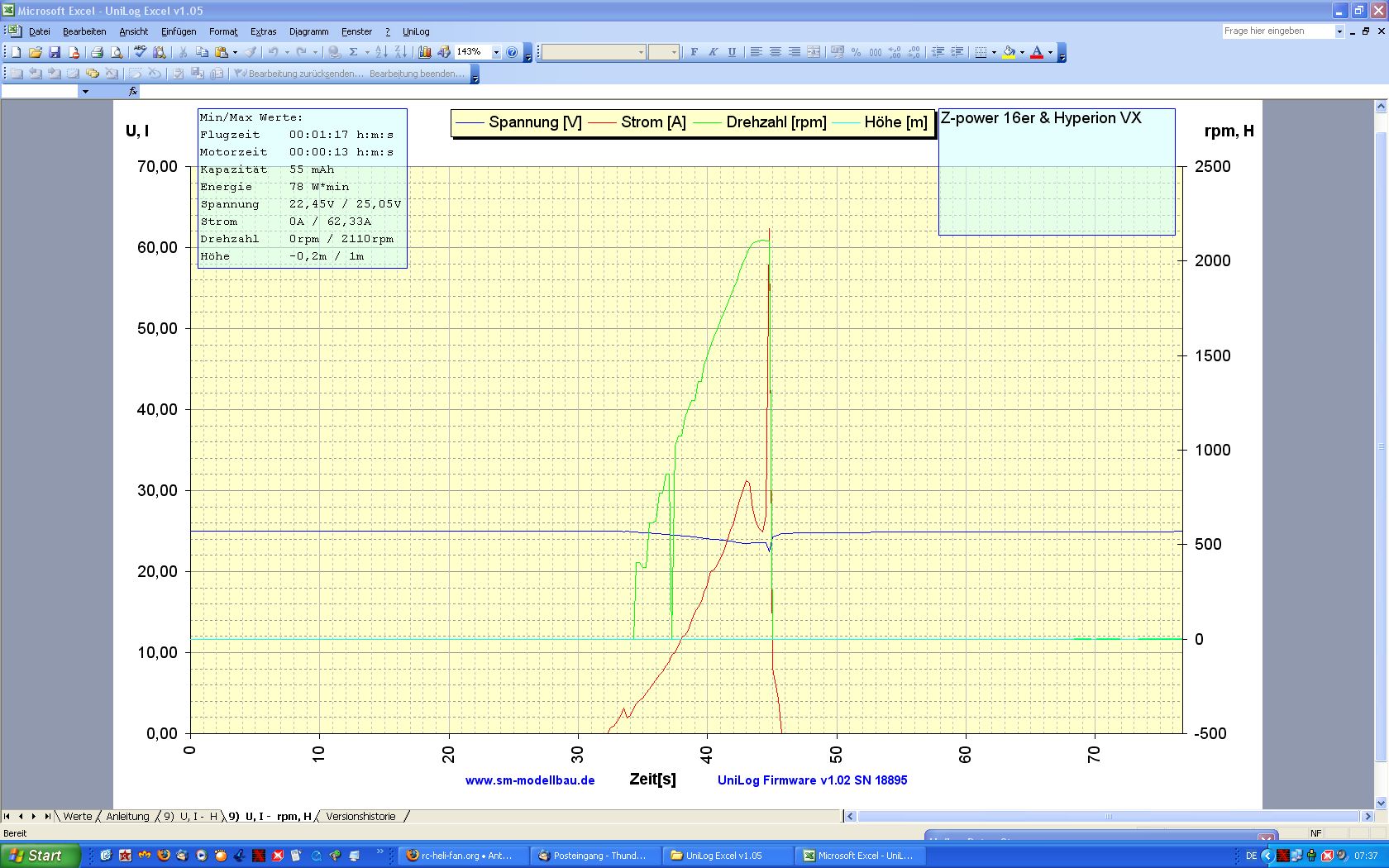This screenshot has width=1389, height=868.
Task: Toggle Underline (U) formatting
Action: tap(732, 52)
